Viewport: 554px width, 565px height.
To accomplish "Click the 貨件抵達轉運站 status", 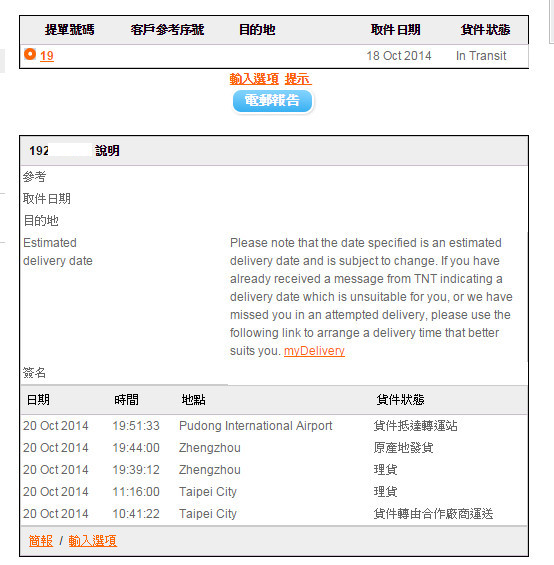I will click(x=416, y=426).
